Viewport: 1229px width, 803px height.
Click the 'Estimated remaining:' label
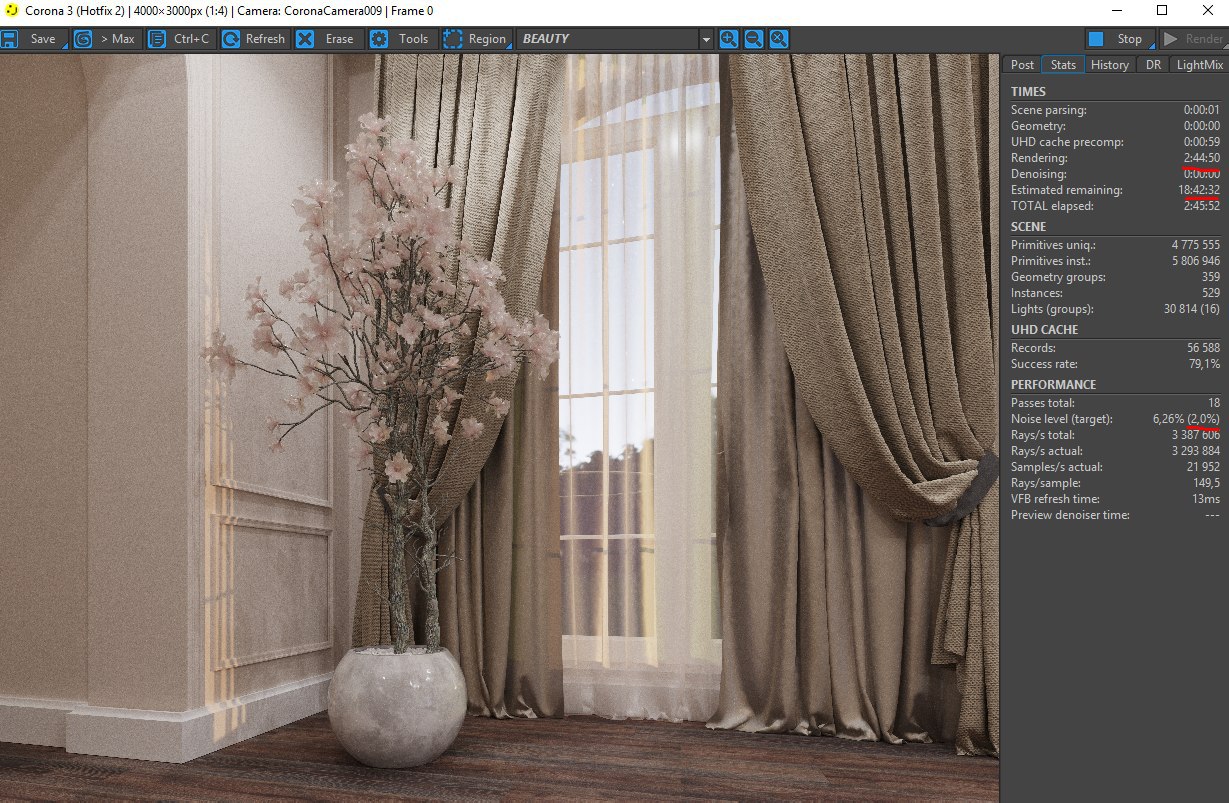tap(1066, 190)
